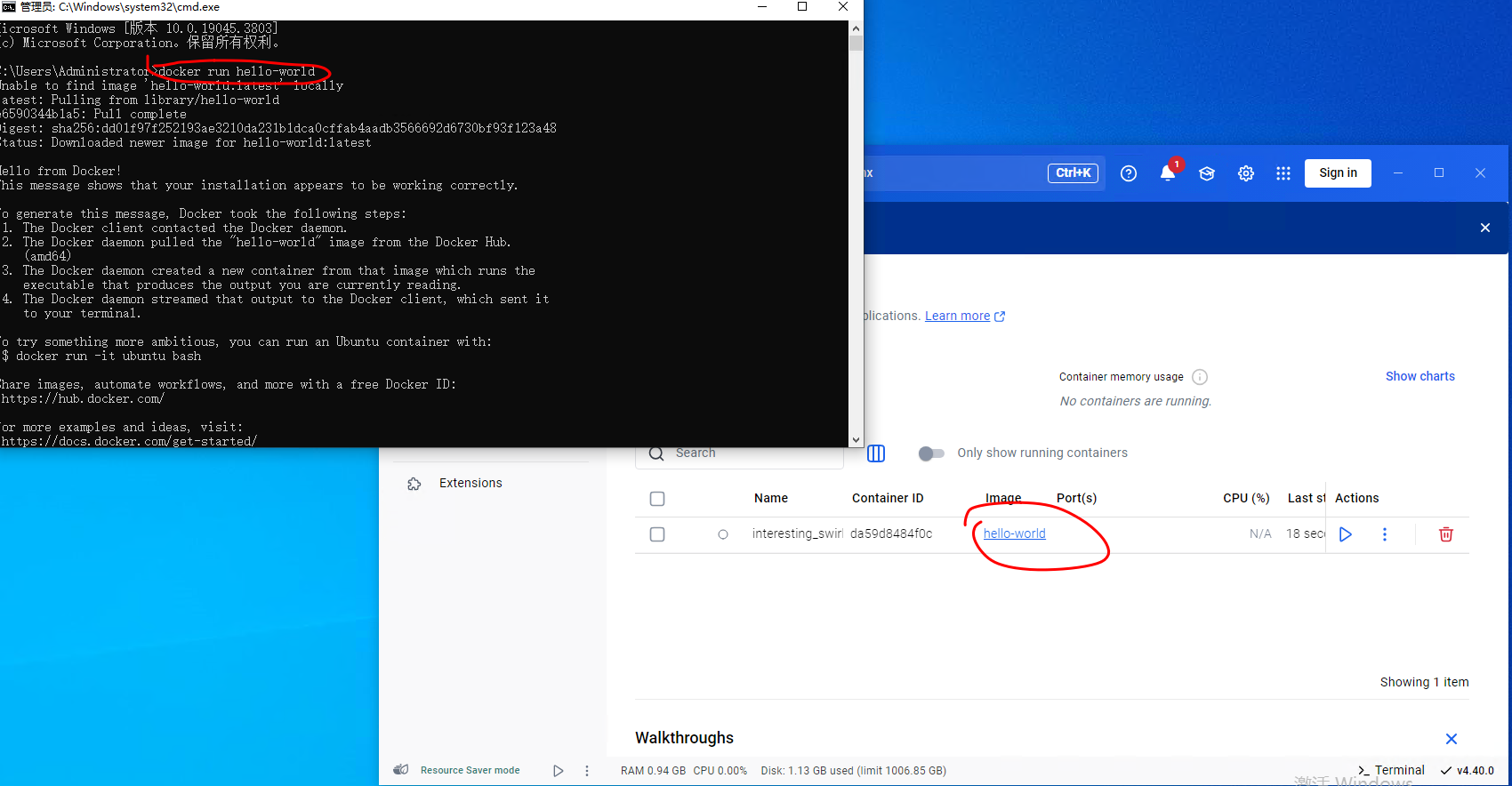Close the Walkthroughs section
The width and height of the screenshot is (1512, 786).
tap(1452, 739)
